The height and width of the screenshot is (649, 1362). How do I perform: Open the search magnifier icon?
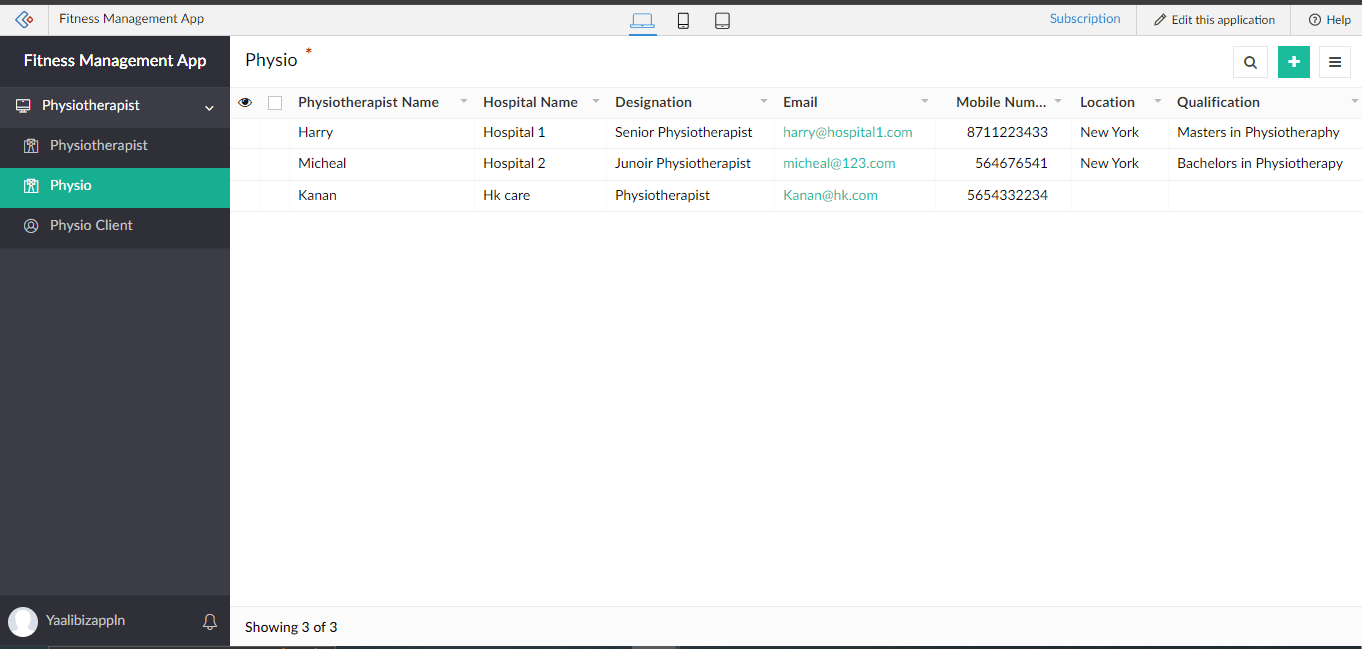click(x=1250, y=62)
